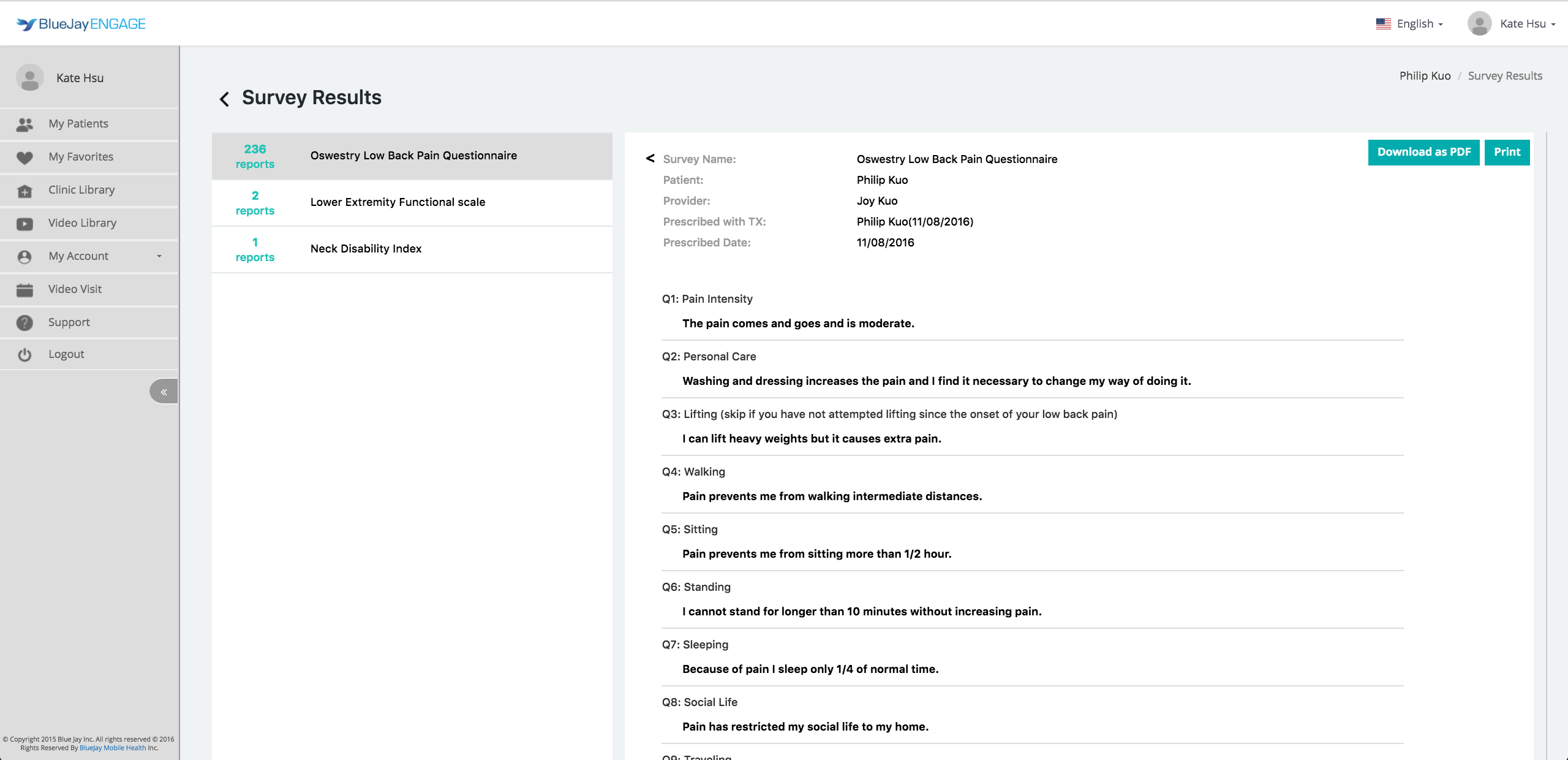
Task: Click the Video Library play icon
Action: [24, 224]
